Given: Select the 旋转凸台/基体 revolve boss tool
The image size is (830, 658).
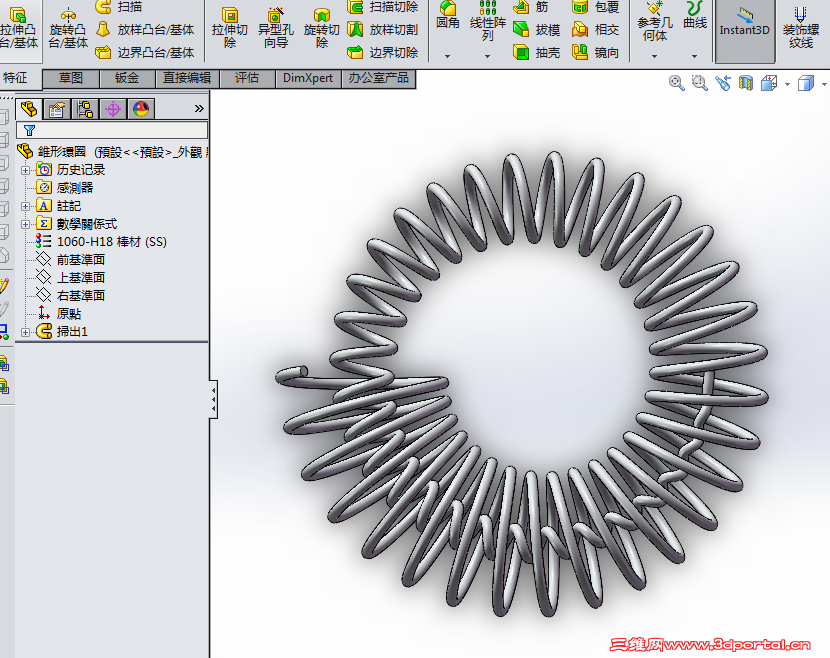Looking at the screenshot, I should (x=68, y=28).
